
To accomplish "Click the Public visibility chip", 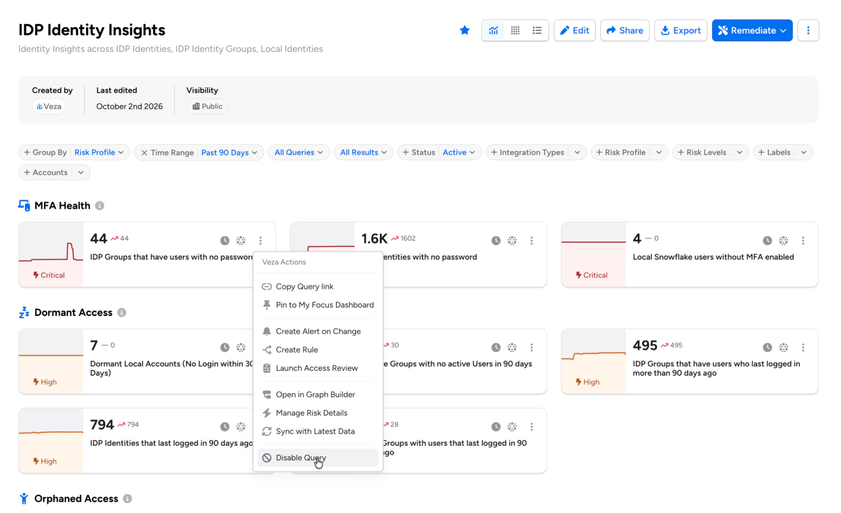I will 208,106.
